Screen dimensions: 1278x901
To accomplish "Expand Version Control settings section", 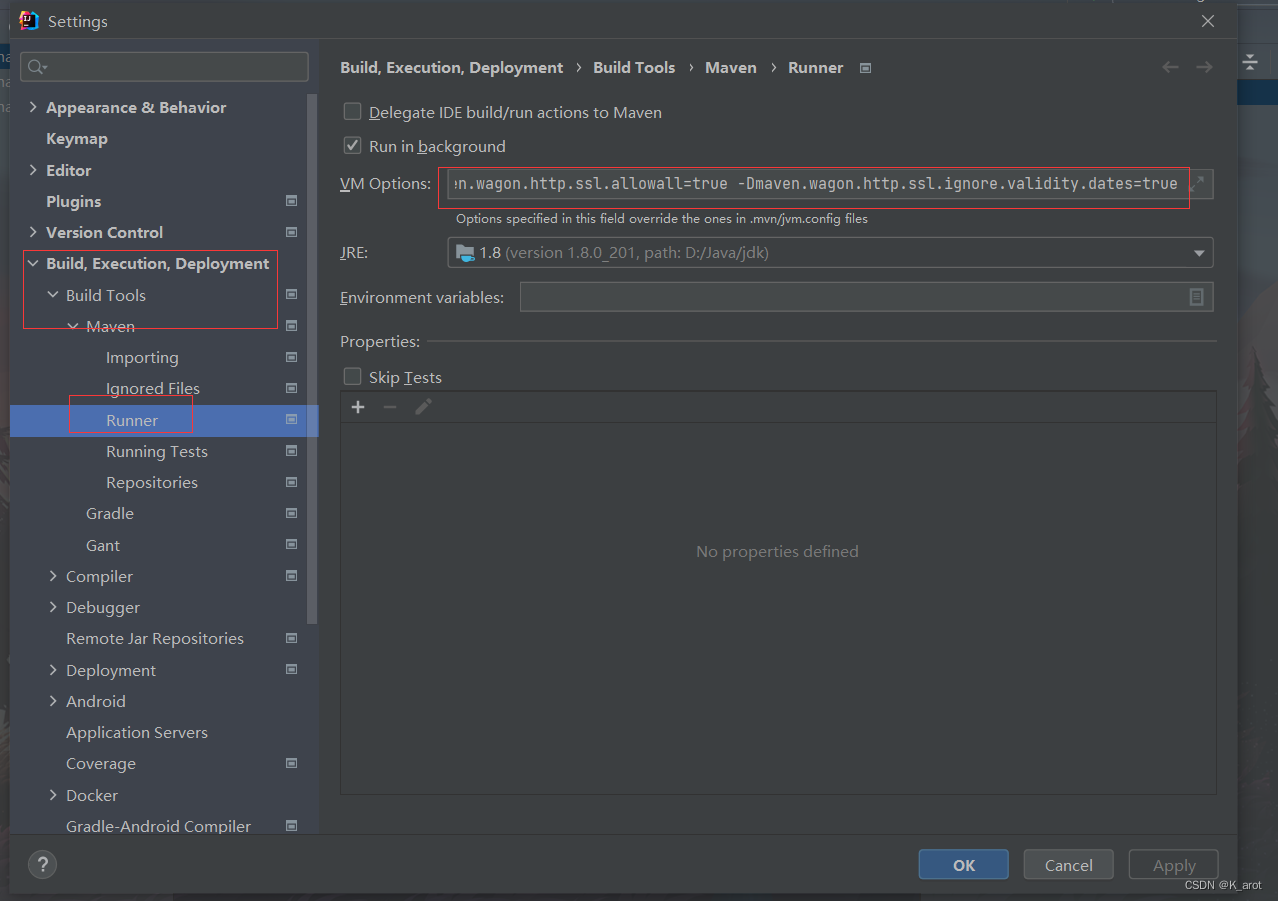I will [x=33, y=232].
